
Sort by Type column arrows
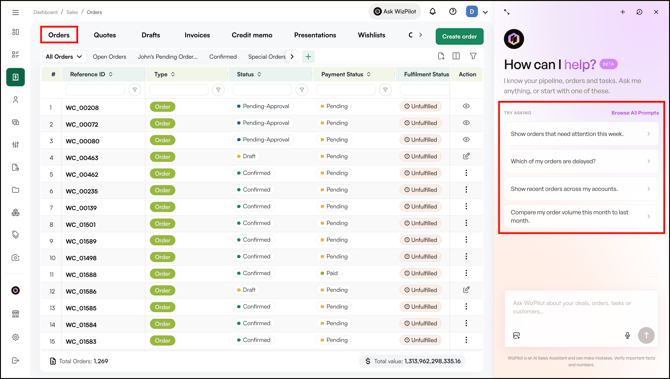pyautogui.click(x=173, y=74)
